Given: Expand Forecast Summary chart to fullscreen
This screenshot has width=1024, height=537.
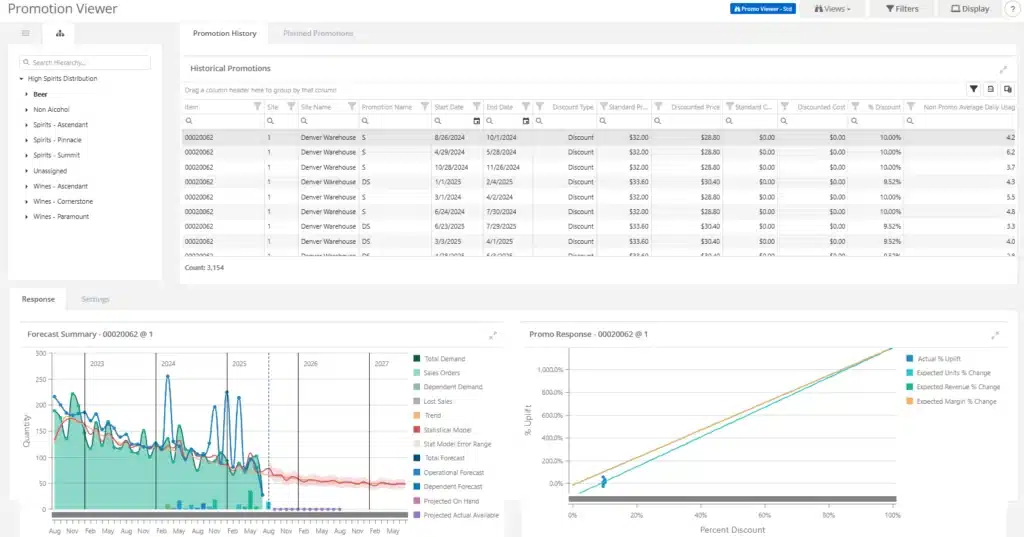Looking at the screenshot, I should point(493,335).
